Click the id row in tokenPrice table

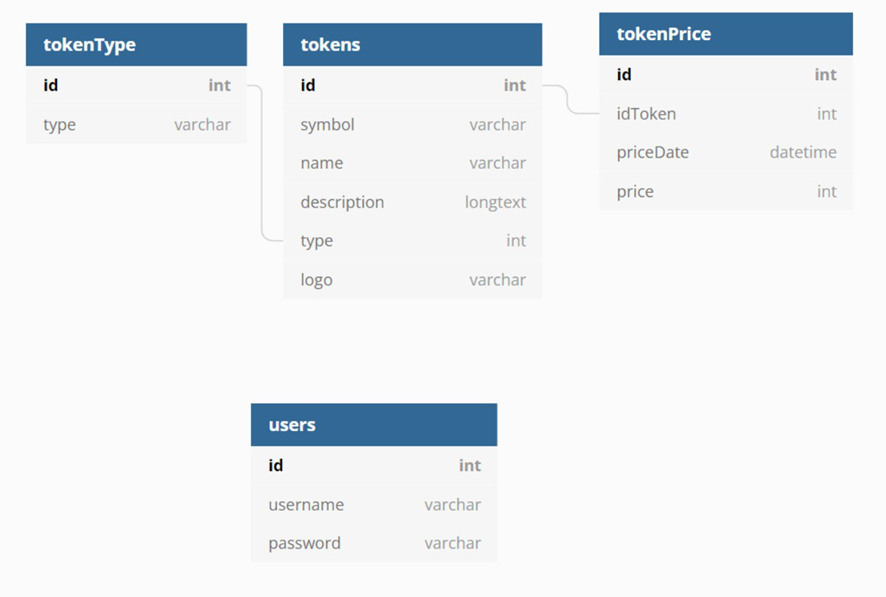coord(726,75)
